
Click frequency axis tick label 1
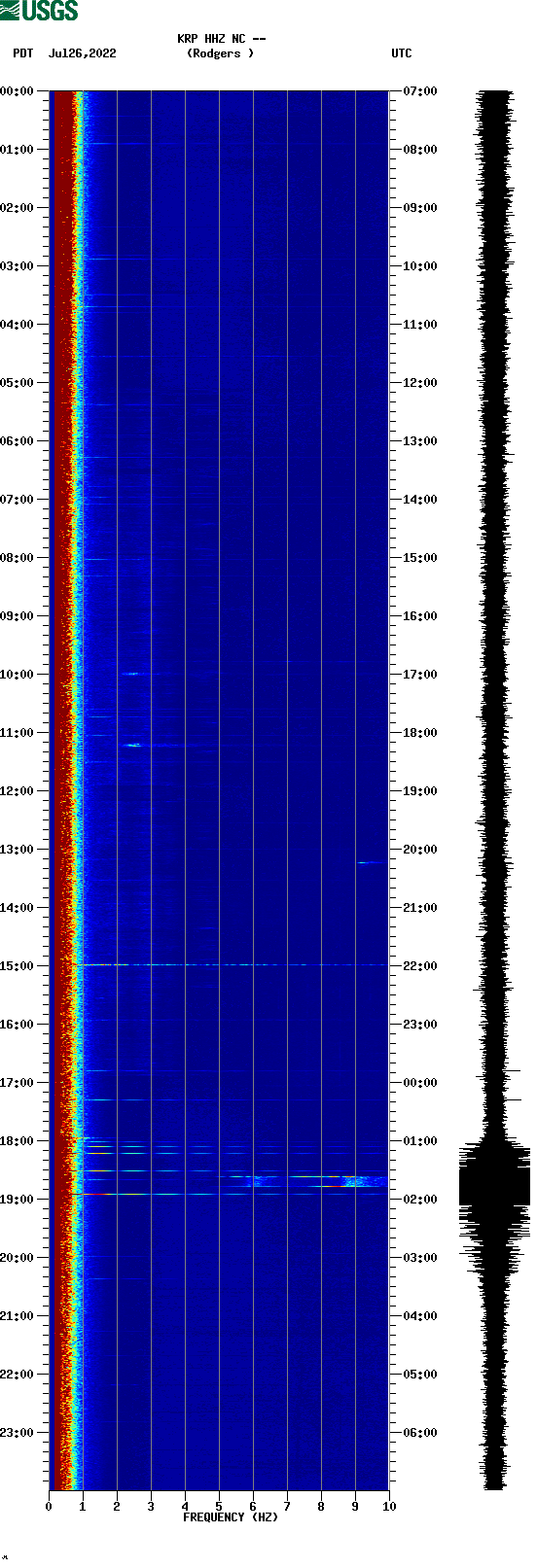coord(83,1507)
